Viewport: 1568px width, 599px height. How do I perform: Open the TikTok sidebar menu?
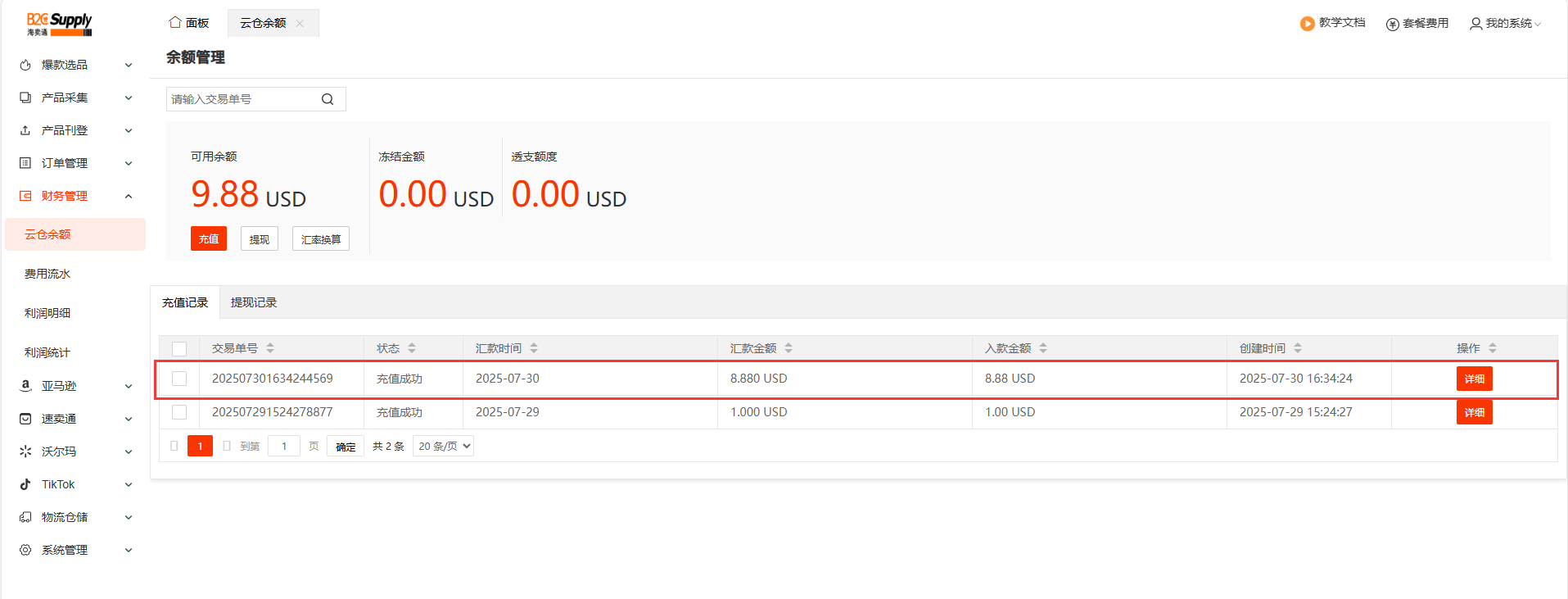point(74,484)
